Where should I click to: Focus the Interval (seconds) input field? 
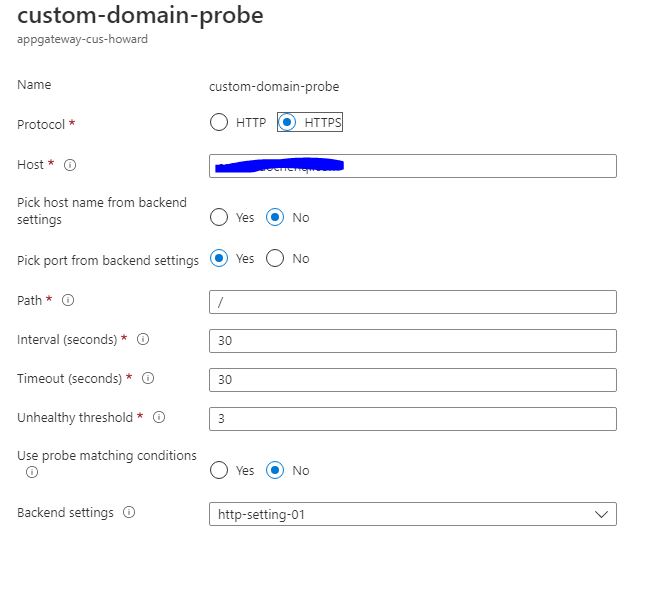point(412,341)
